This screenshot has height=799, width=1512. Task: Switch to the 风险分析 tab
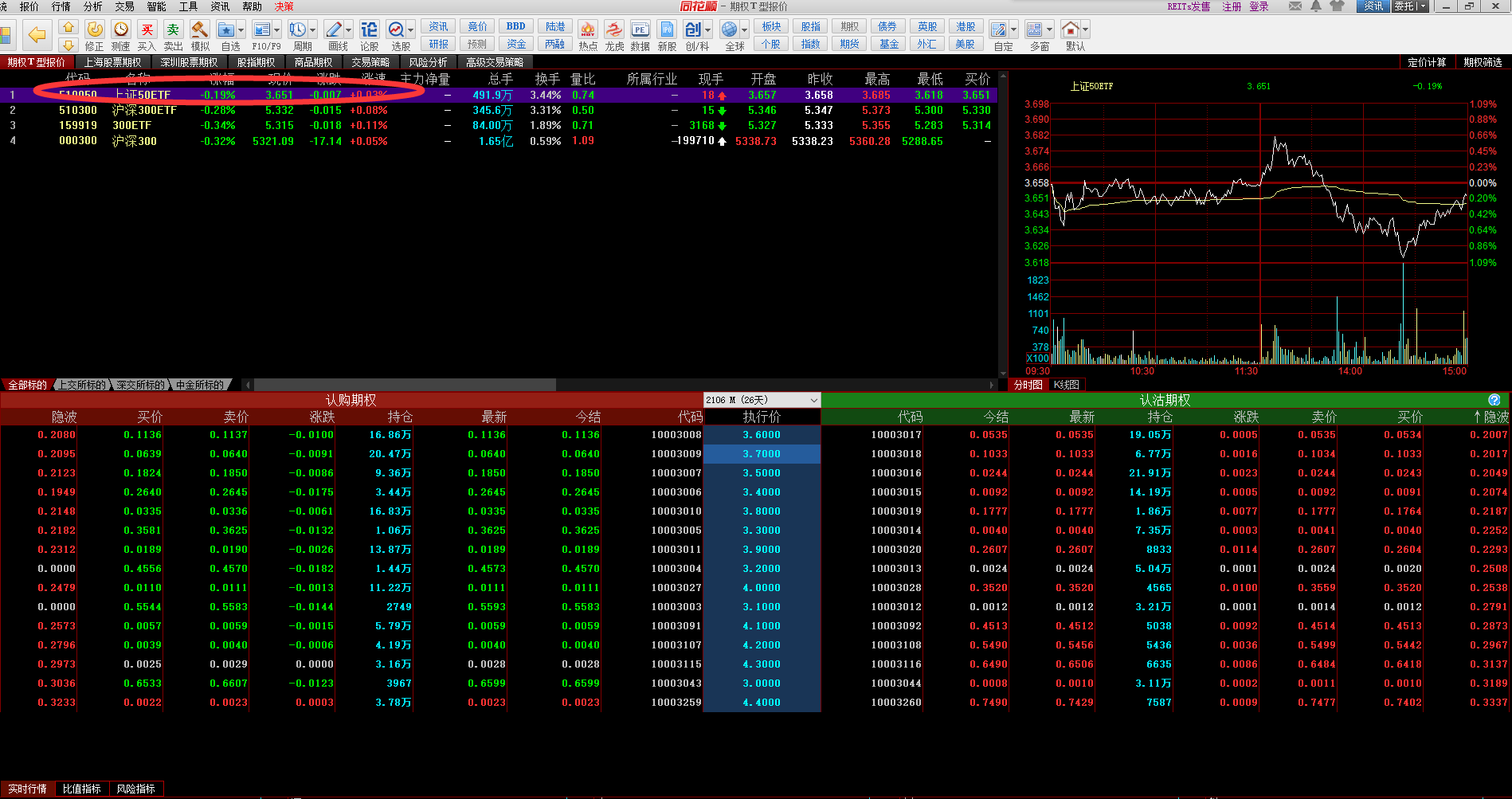tap(428, 62)
